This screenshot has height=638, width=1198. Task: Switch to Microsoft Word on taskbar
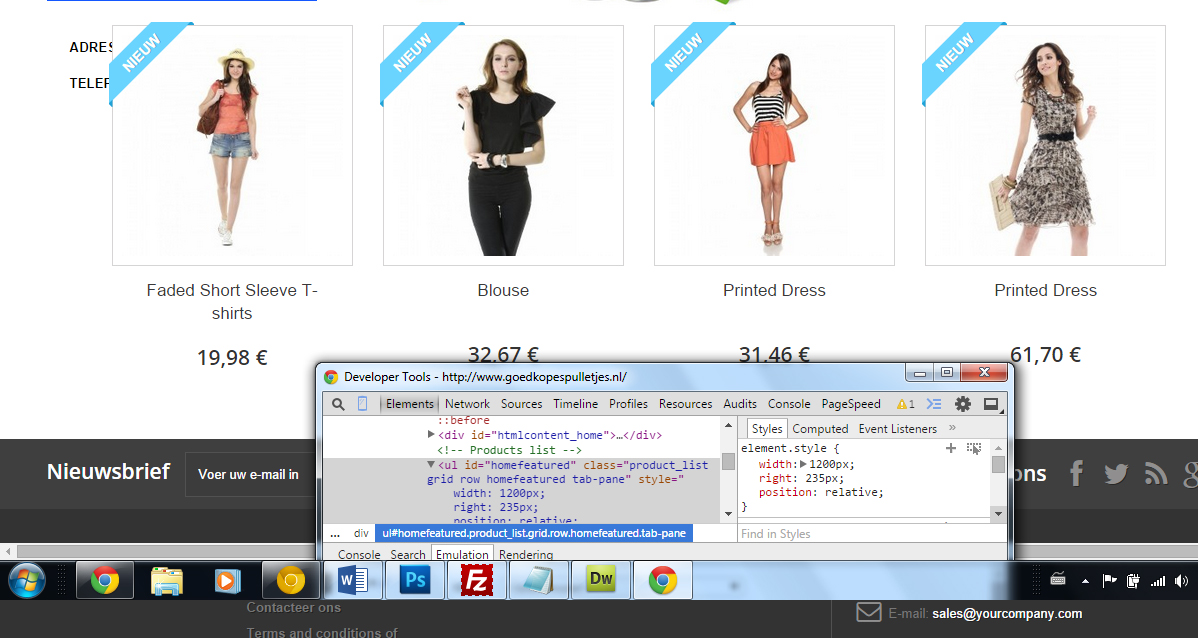[352, 581]
